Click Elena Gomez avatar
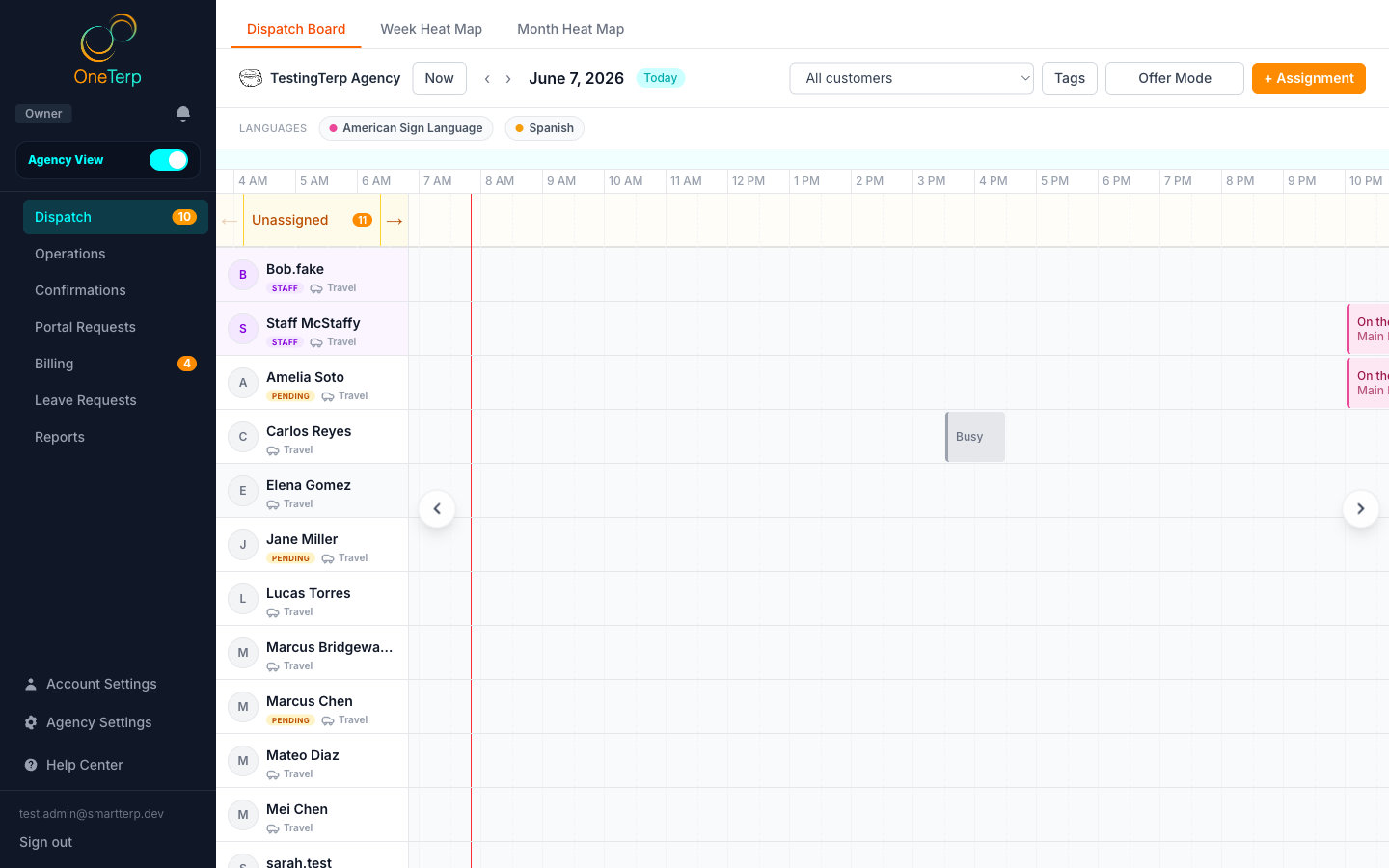Viewport: 1389px width, 868px height. click(x=243, y=491)
